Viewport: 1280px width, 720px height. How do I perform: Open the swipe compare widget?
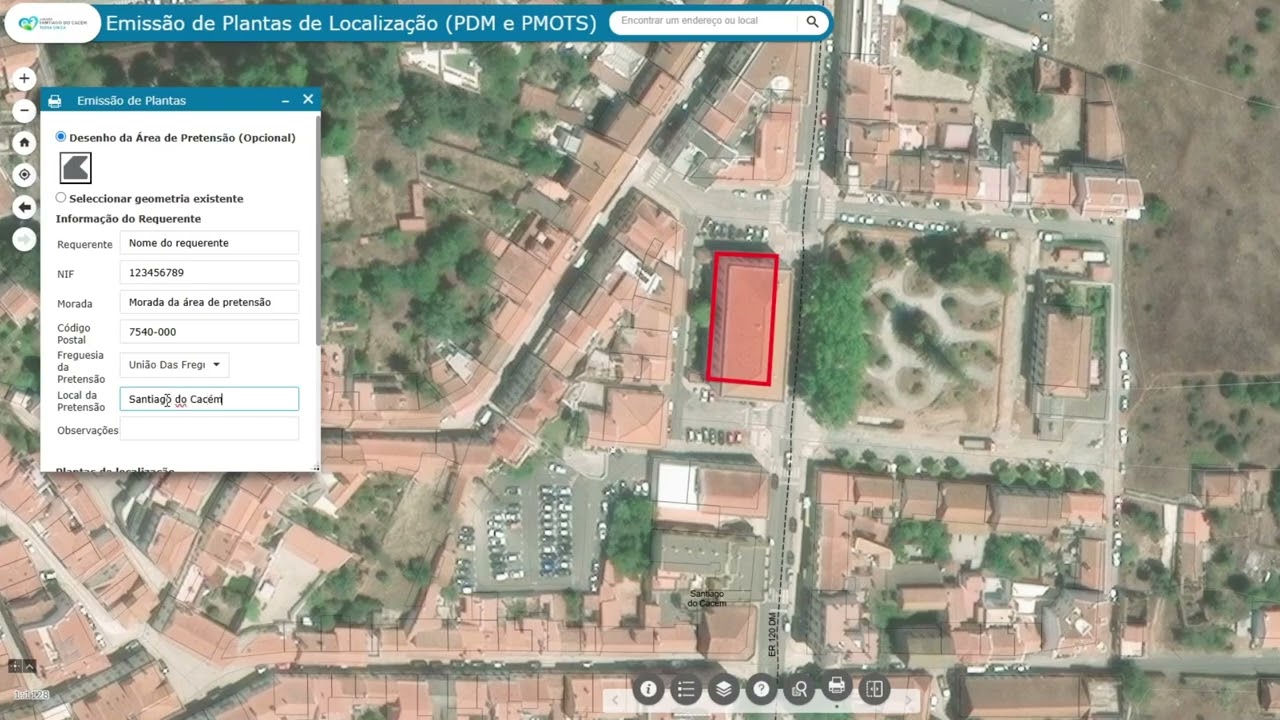tap(874, 689)
